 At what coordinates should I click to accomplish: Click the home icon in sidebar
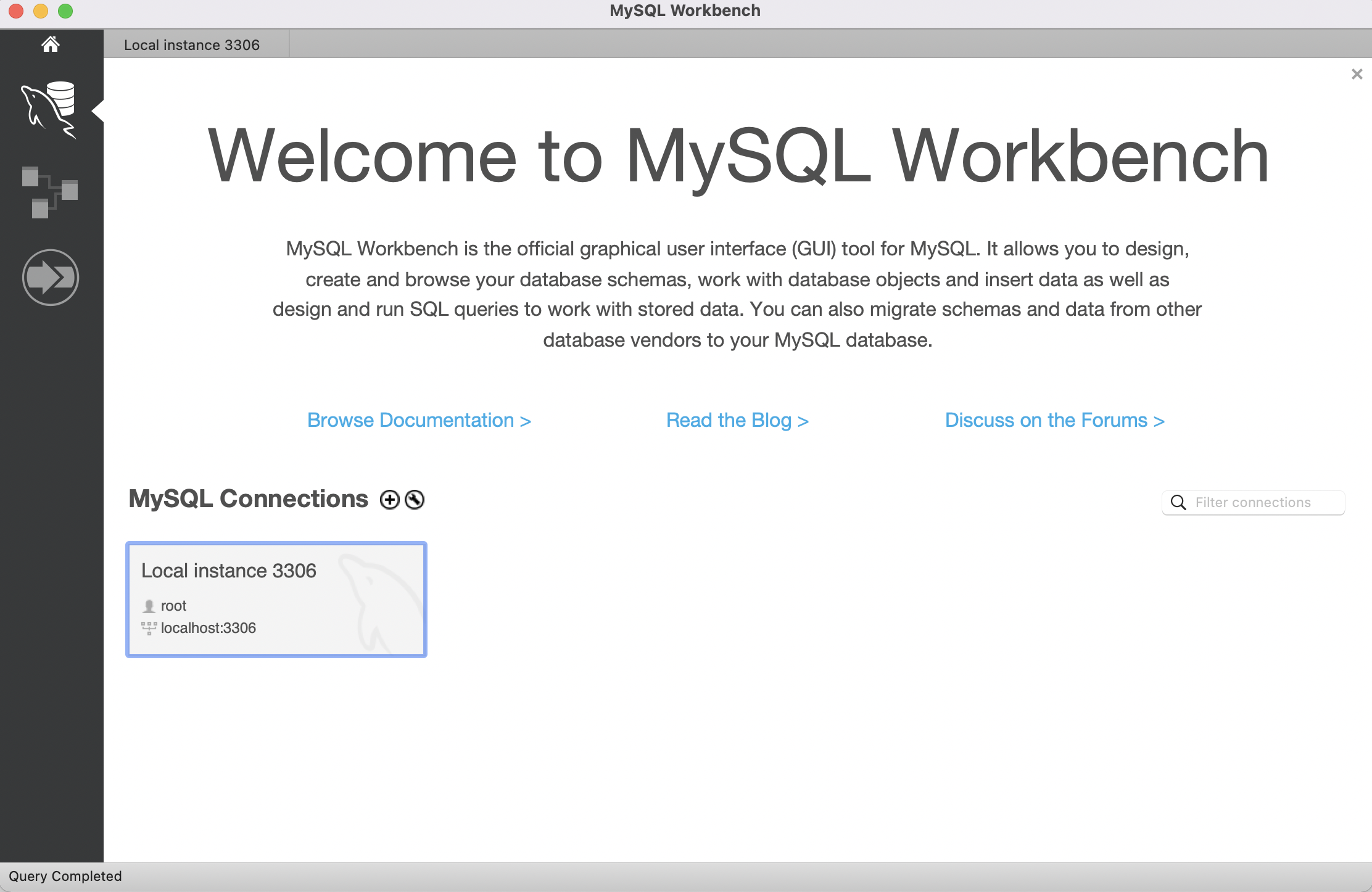pos(51,44)
